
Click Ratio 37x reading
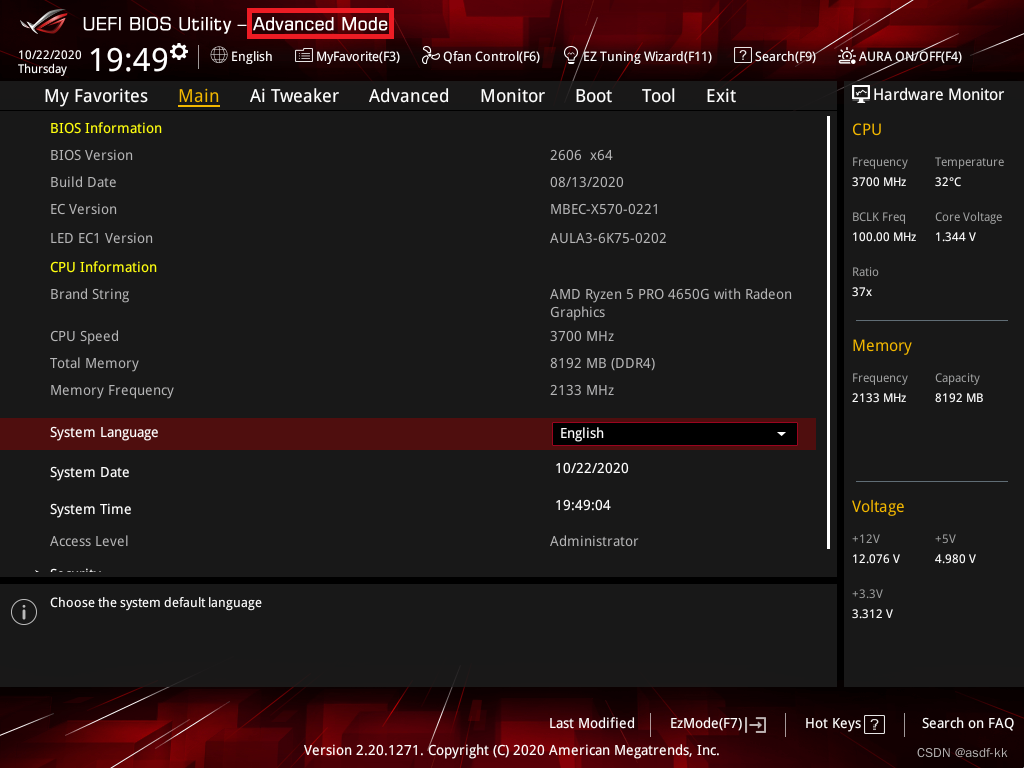[x=861, y=292]
